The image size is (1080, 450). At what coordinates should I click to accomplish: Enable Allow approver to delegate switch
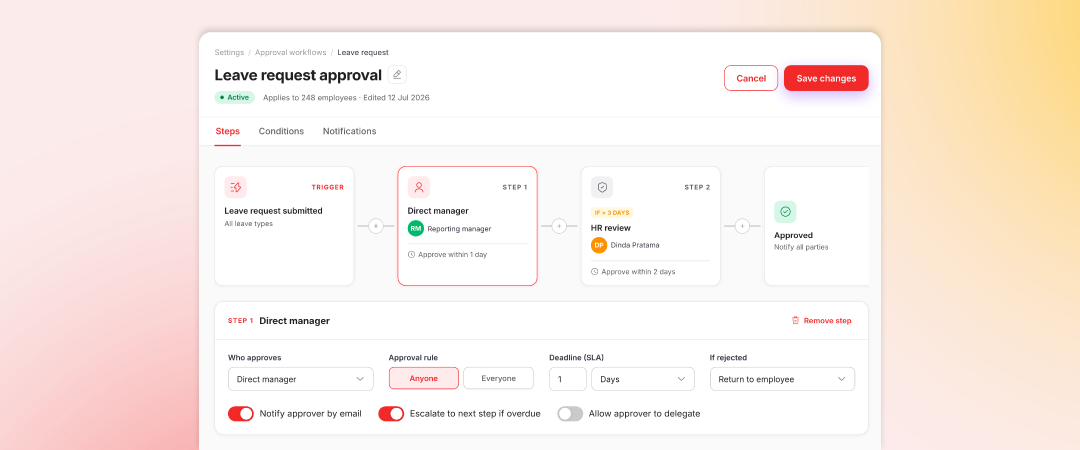pos(570,413)
